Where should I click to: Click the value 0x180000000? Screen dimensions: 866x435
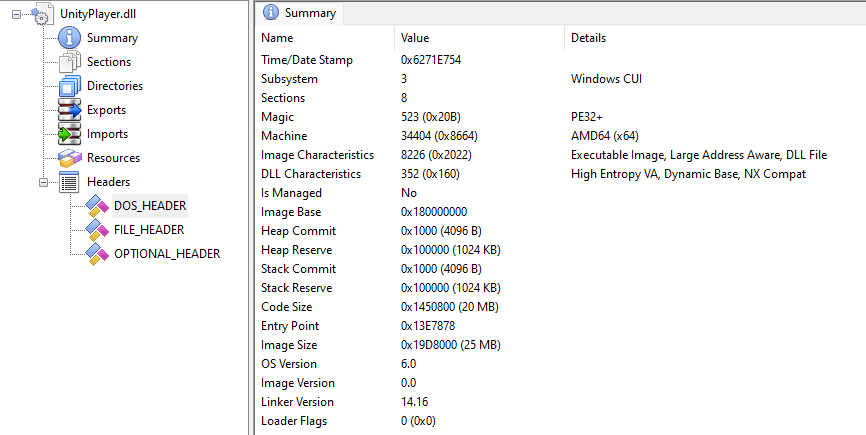(434, 212)
